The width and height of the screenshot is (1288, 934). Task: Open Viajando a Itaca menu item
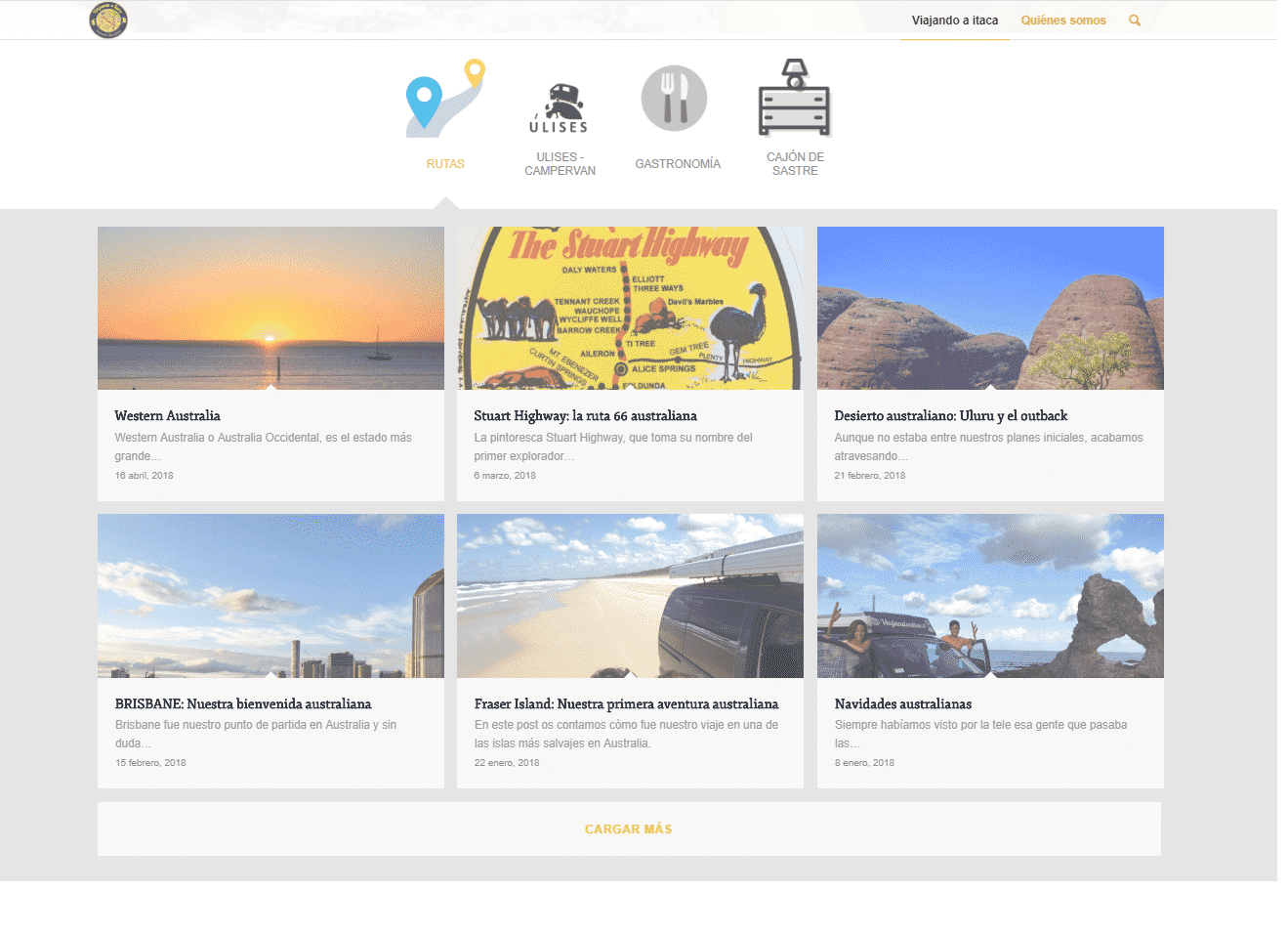(954, 21)
